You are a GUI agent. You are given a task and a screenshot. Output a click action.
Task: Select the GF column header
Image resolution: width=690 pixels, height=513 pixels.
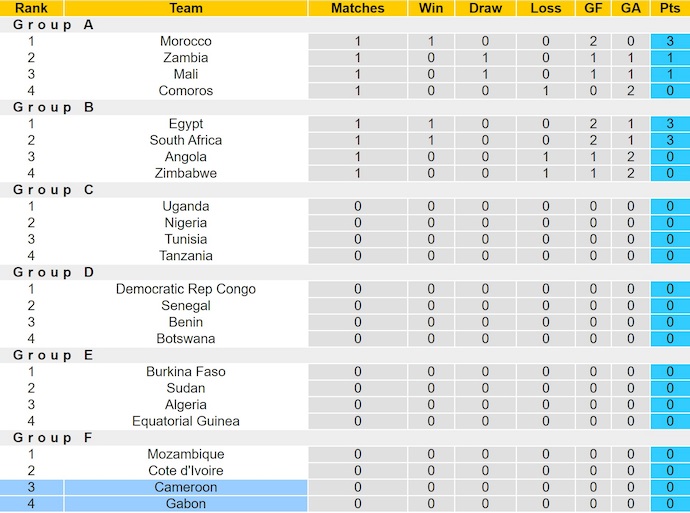coord(593,8)
